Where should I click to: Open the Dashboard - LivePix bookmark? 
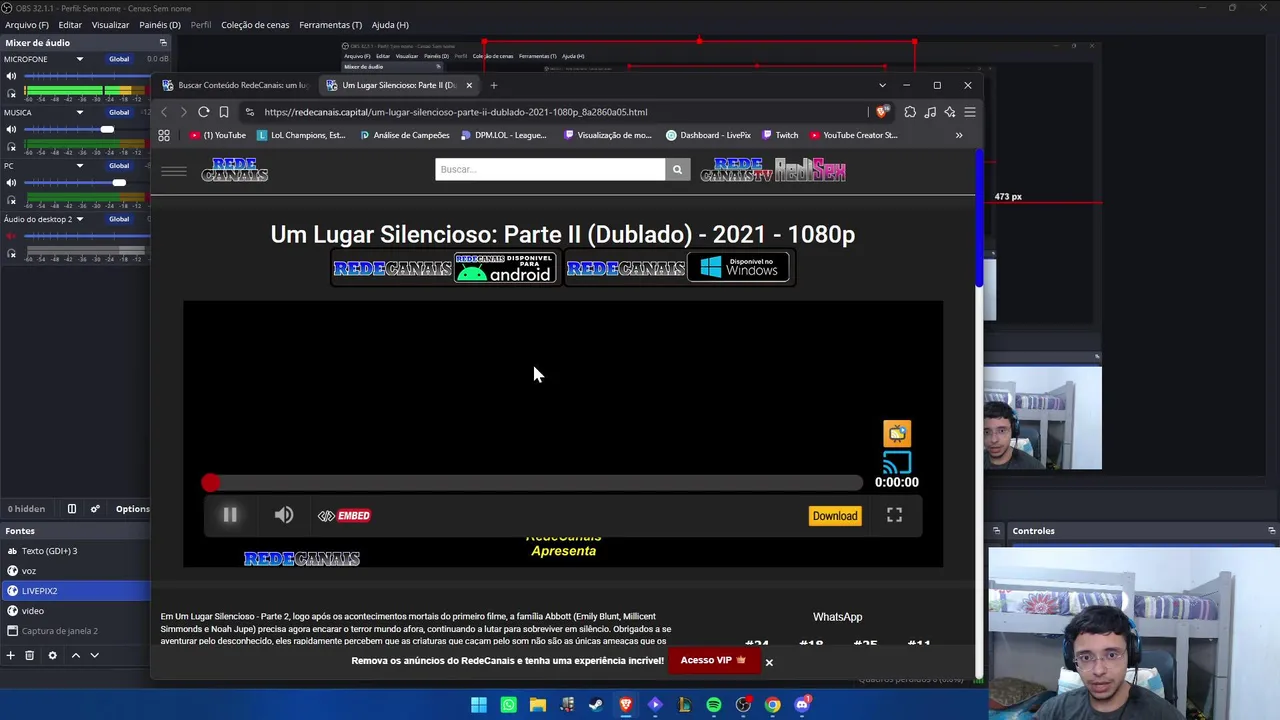pyautogui.click(x=708, y=135)
